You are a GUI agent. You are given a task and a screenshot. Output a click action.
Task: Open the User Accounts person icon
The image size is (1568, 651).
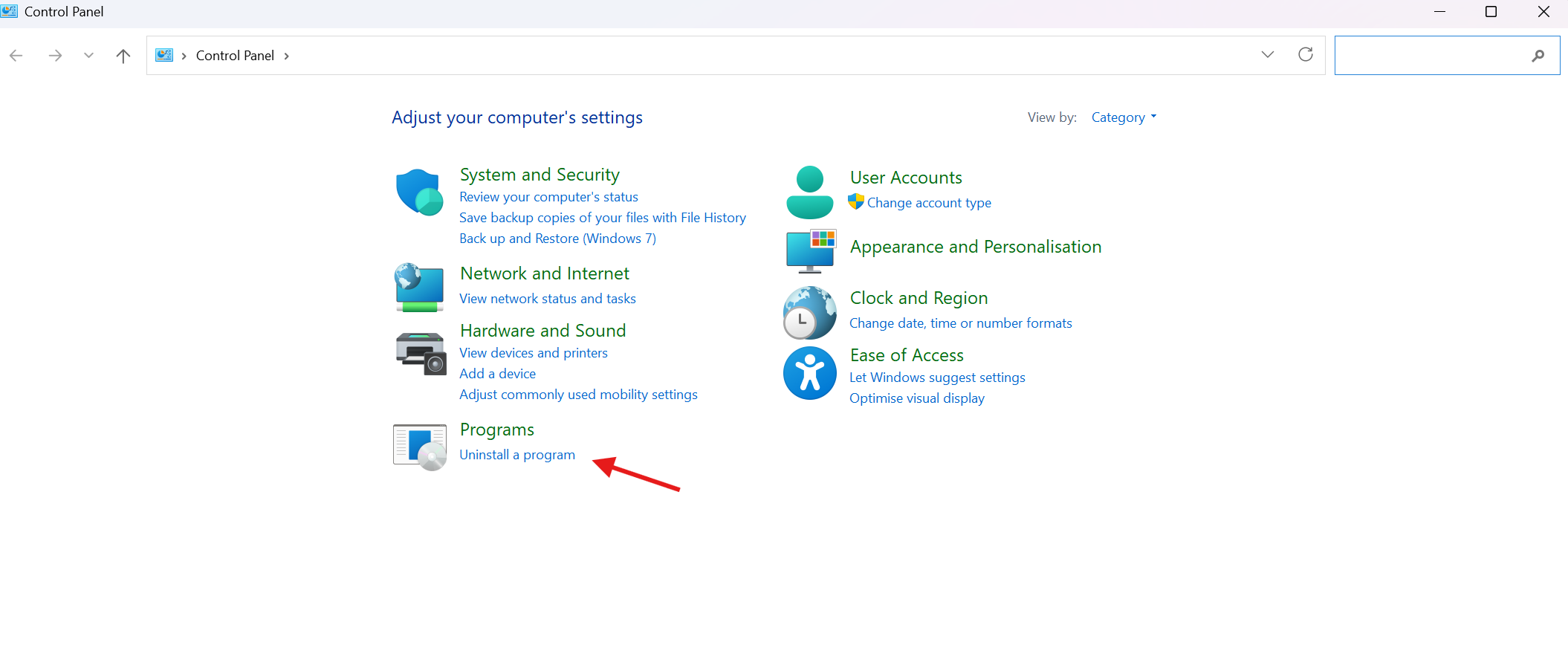click(x=809, y=192)
